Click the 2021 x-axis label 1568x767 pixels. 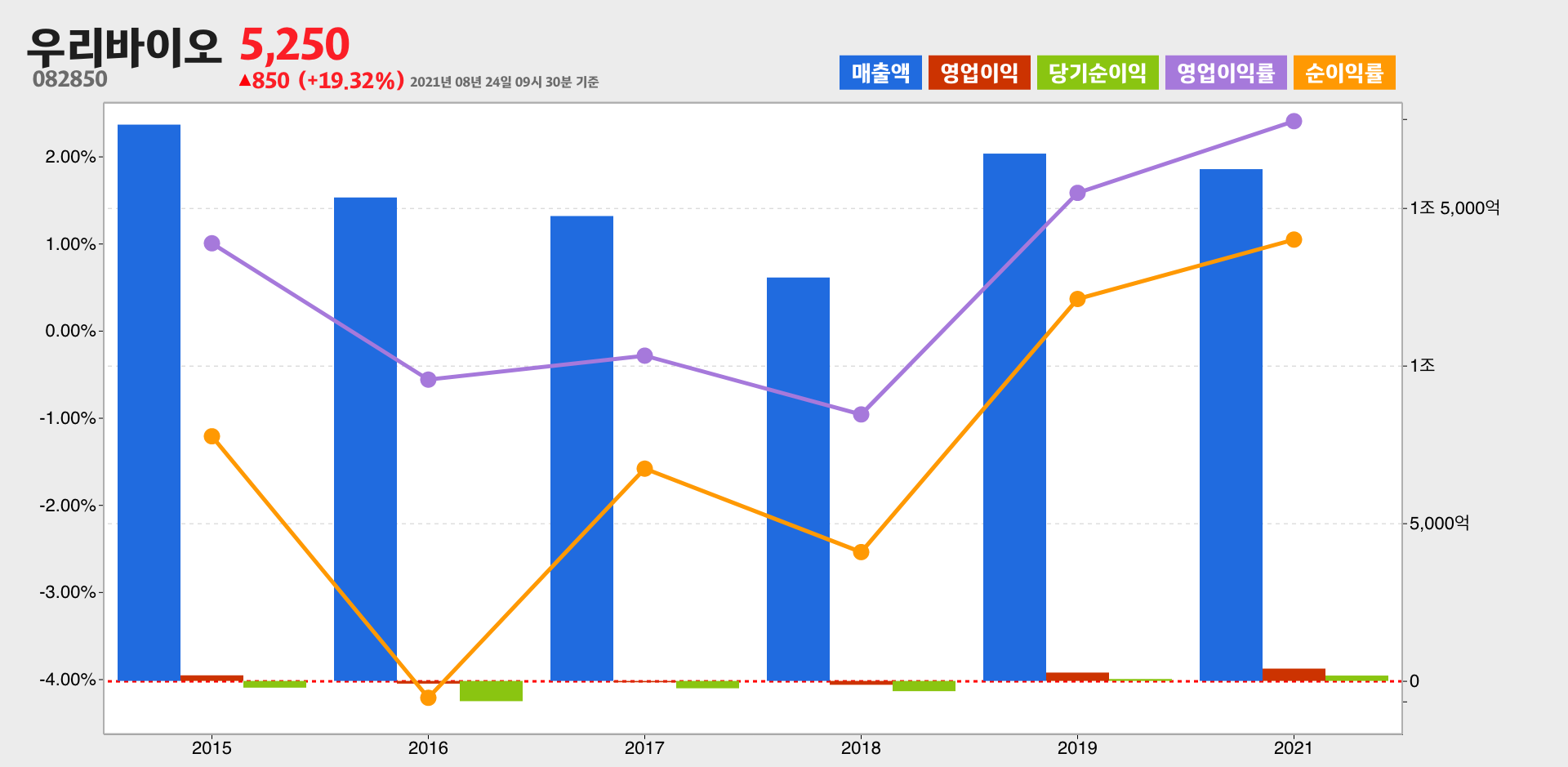[x=1294, y=747]
